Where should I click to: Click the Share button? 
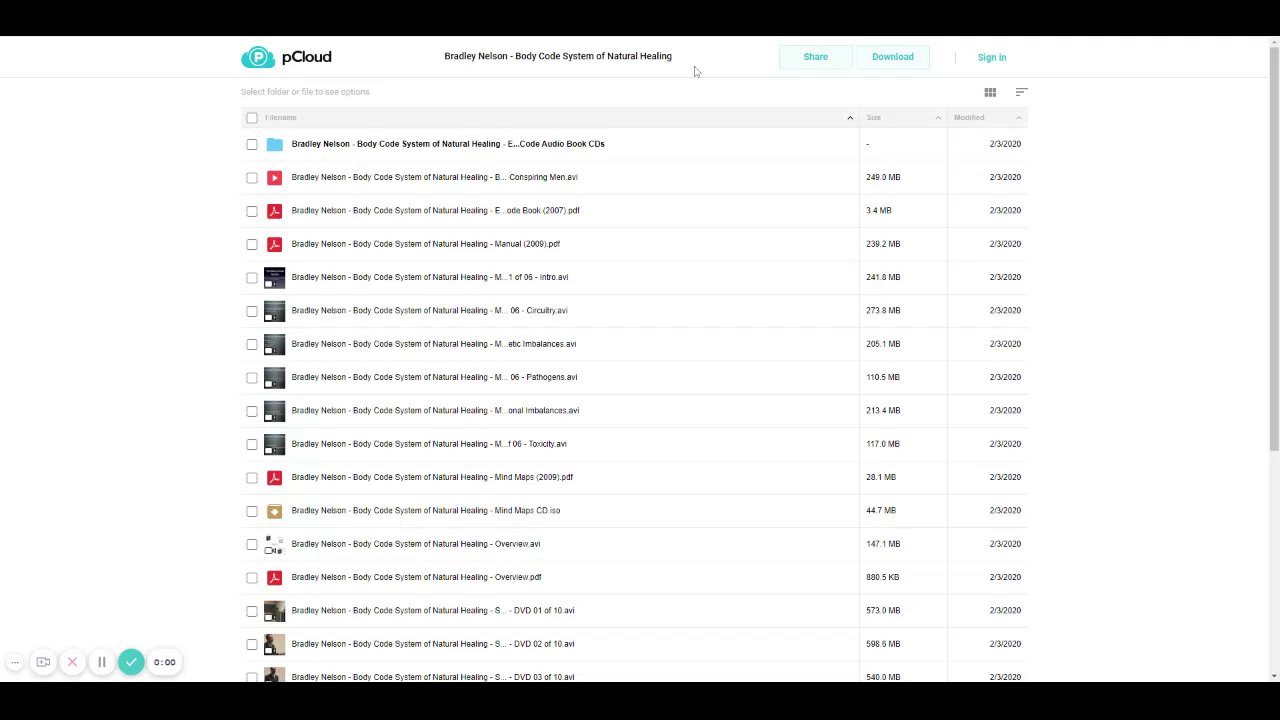tap(816, 57)
